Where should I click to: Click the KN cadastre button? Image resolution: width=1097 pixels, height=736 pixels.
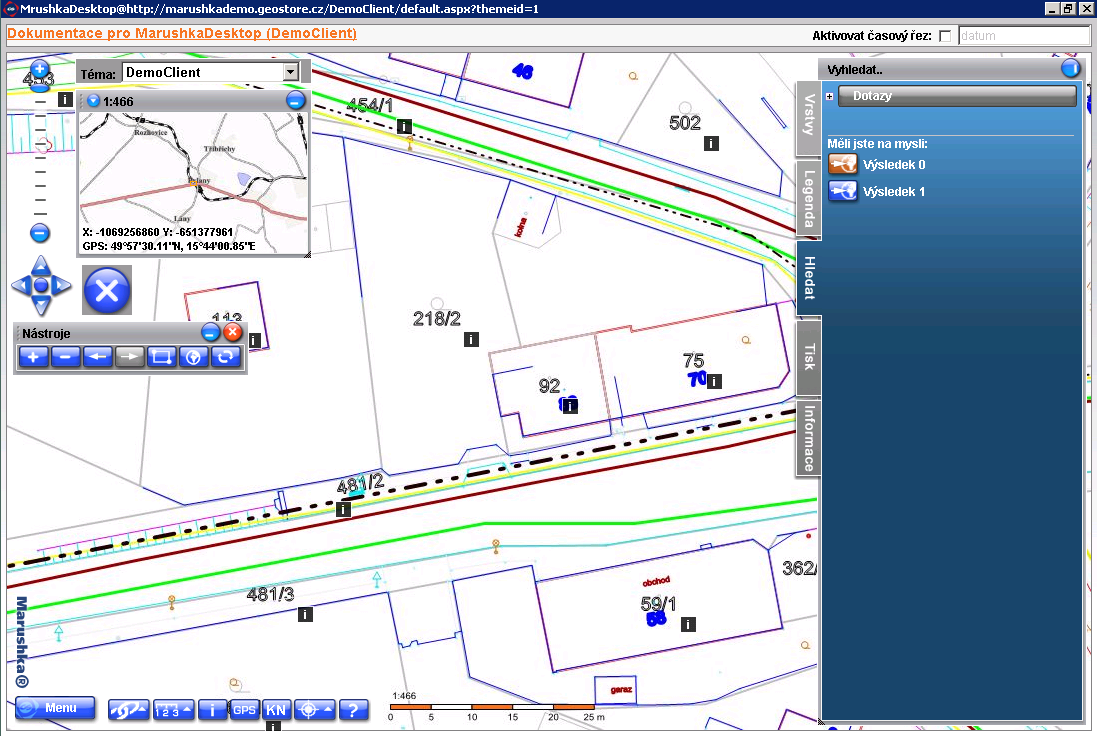pos(276,710)
